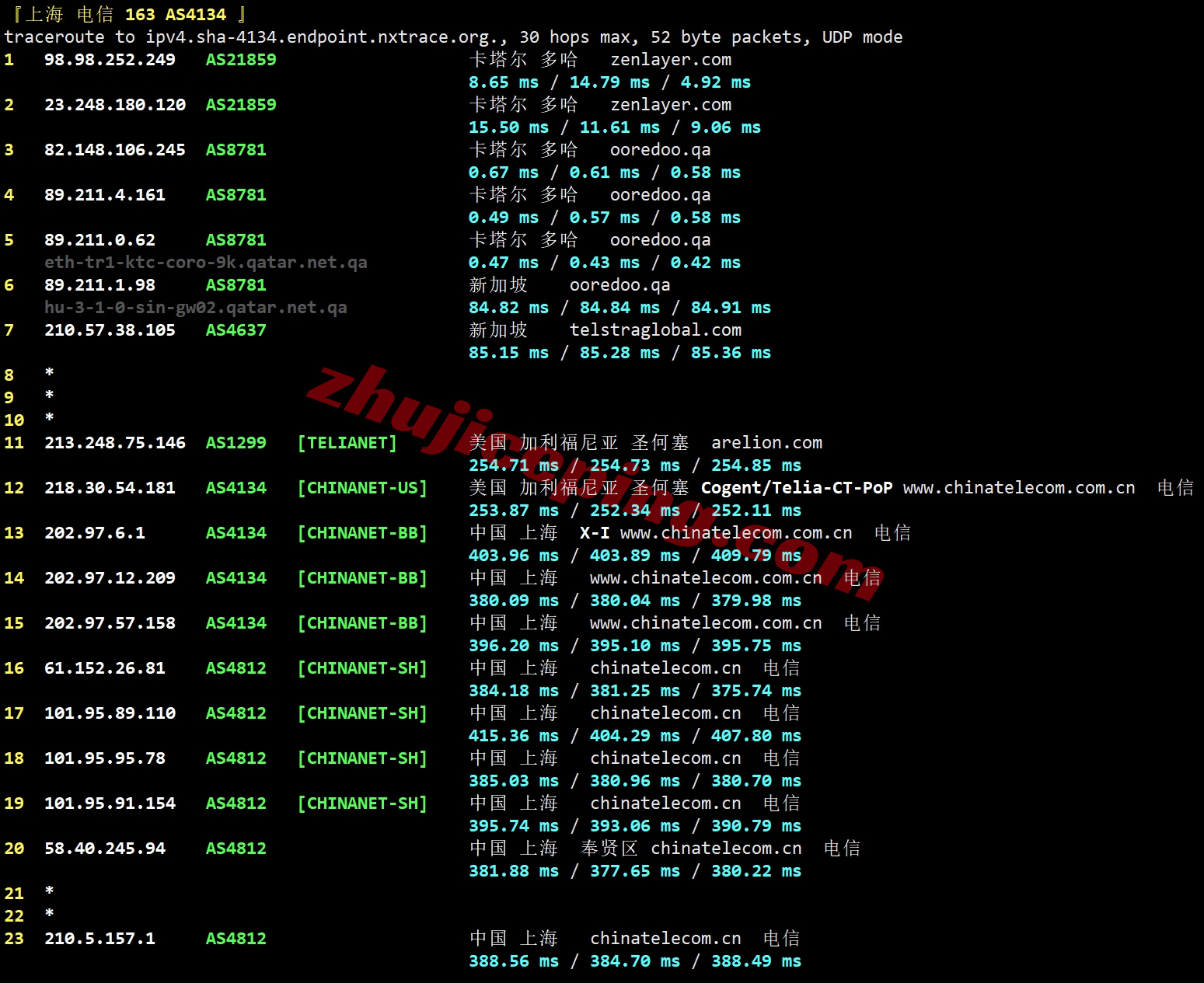
Task: Click IP 82.148.106.245 on hop 3
Action: pyautogui.click(x=115, y=150)
